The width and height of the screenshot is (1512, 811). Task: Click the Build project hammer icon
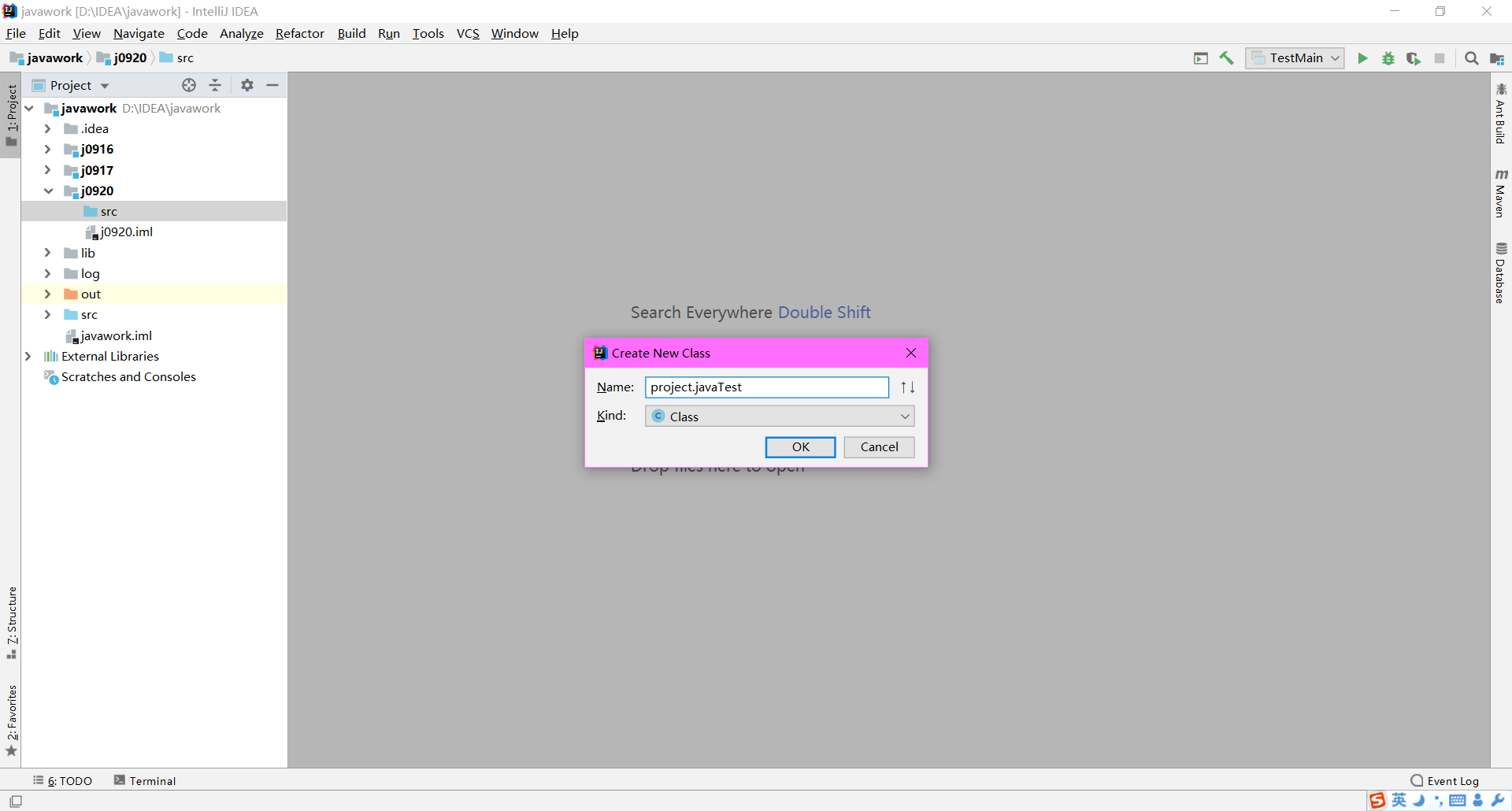[1227, 58]
